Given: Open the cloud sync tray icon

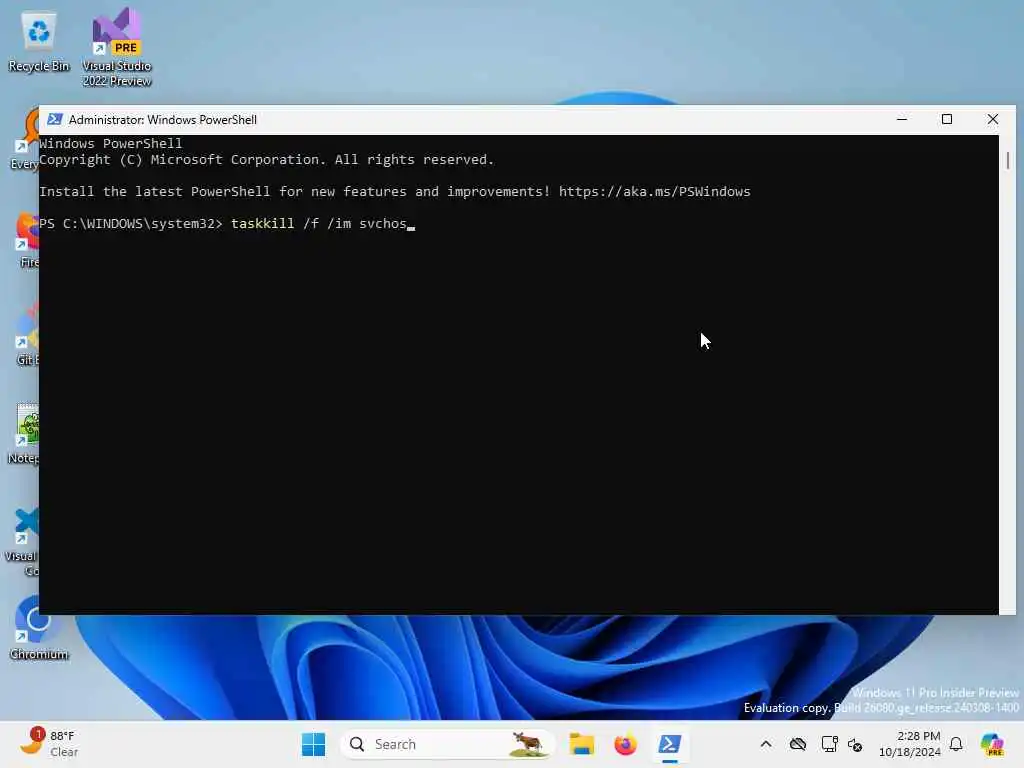Looking at the screenshot, I should click(797, 744).
